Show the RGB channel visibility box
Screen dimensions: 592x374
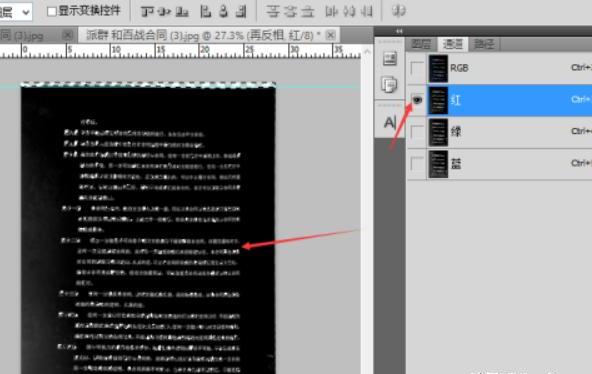click(x=417, y=68)
